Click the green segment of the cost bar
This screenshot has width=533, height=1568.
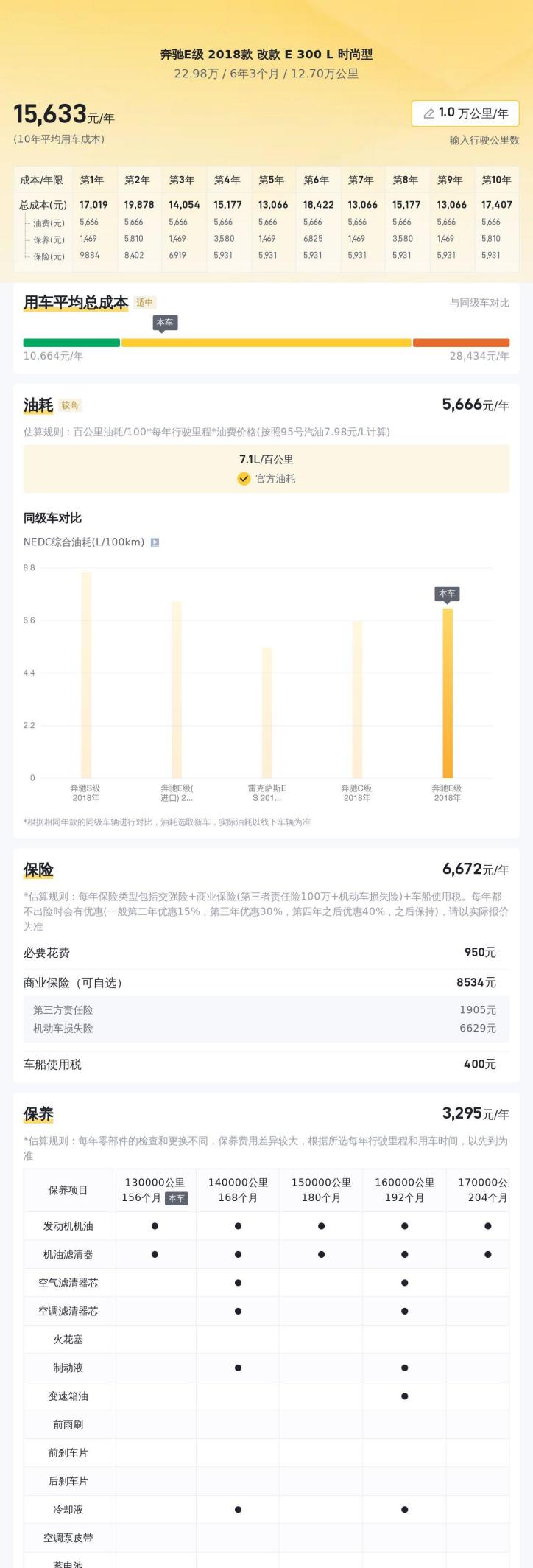pos(71,343)
